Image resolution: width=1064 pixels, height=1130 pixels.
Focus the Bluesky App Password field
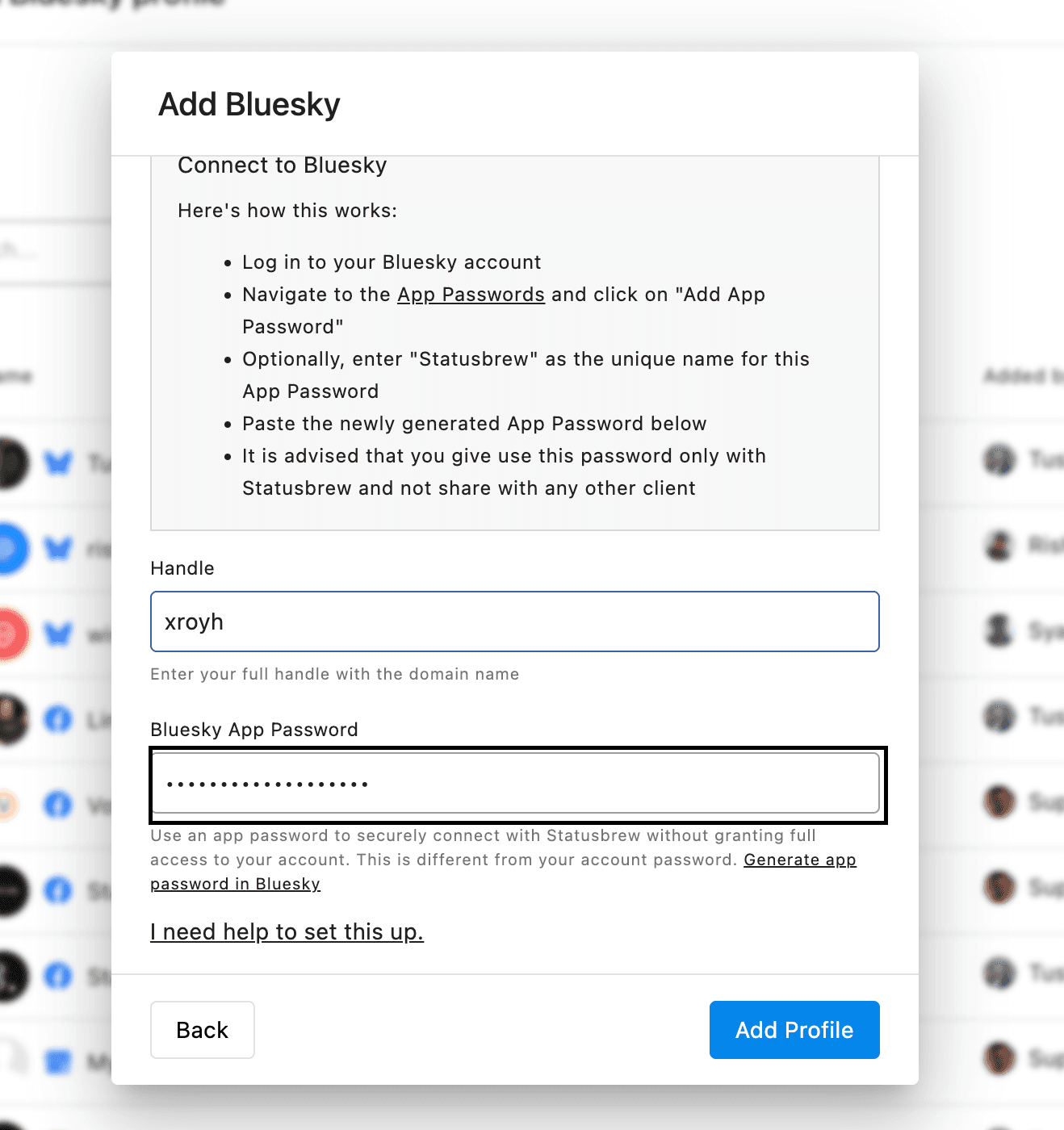coord(514,783)
